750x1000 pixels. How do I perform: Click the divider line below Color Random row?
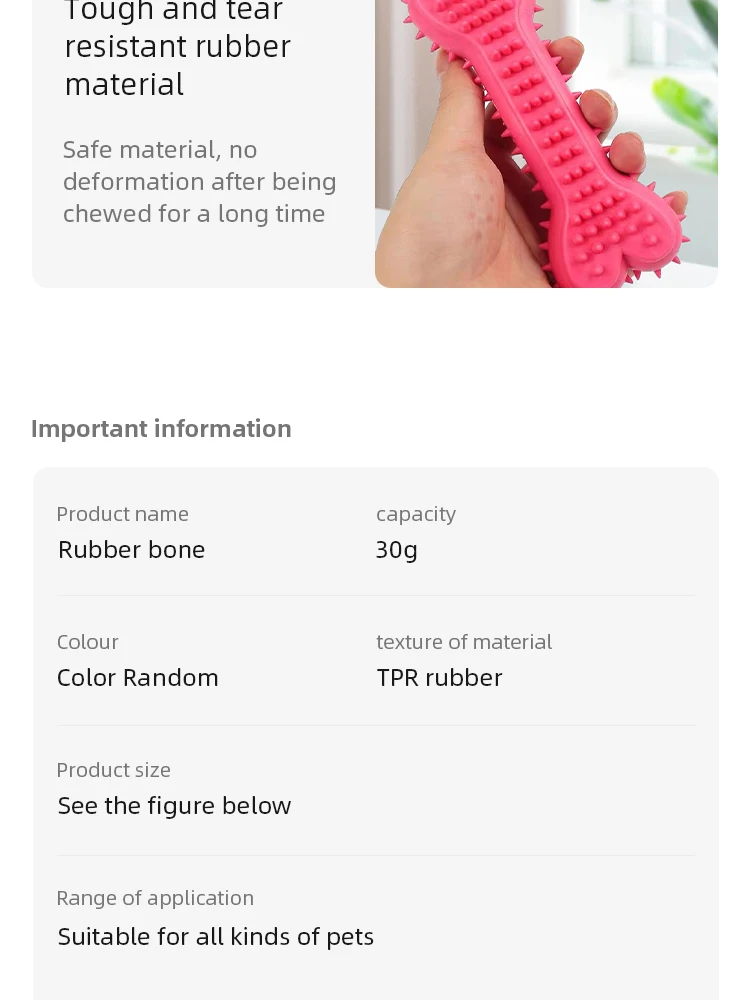[376, 725]
